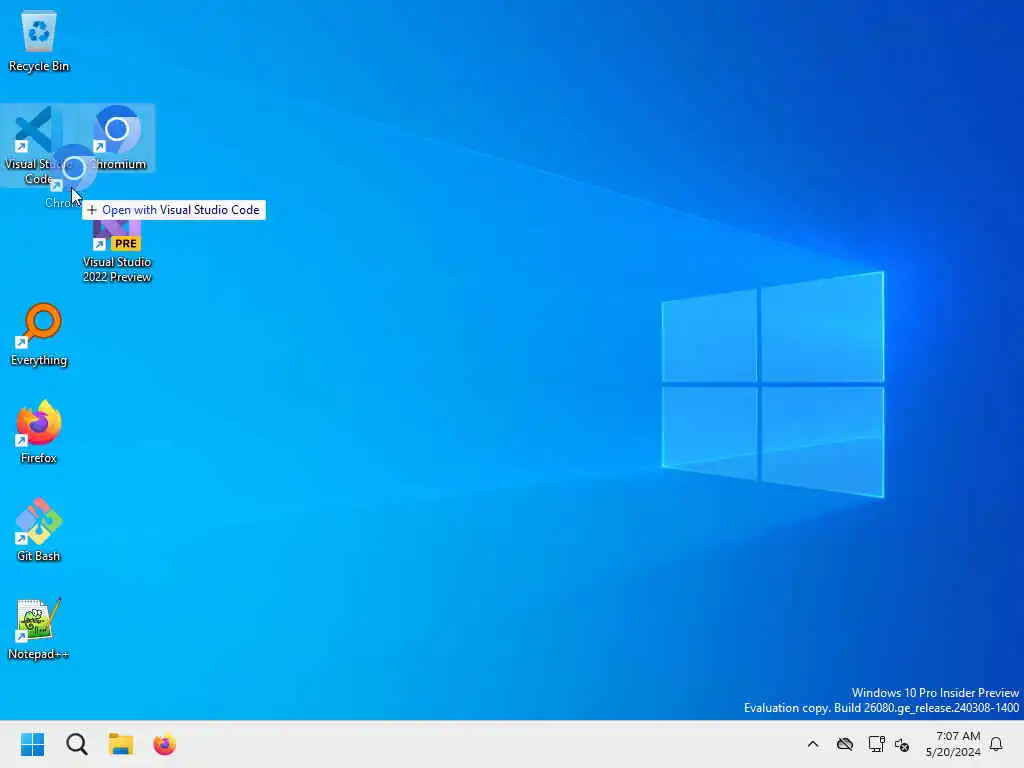Open File Explorer from the taskbar
Image resolution: width=1024 pixels, height=768 pixels.
121,744
